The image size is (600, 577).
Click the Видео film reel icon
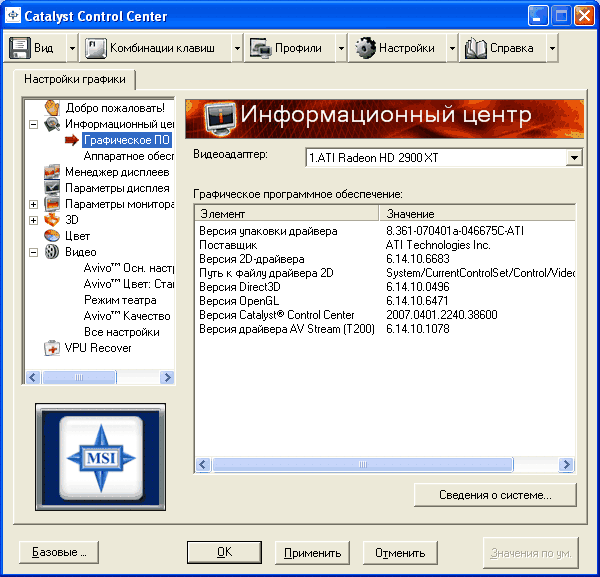(52, 252)
